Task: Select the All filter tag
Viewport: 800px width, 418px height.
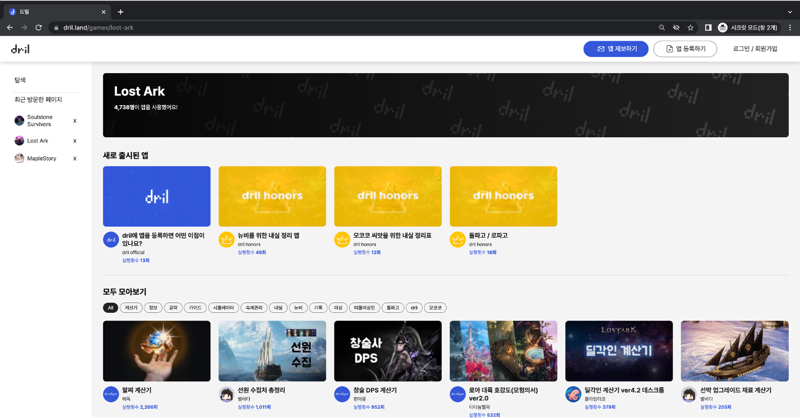Action: point(110,308)
